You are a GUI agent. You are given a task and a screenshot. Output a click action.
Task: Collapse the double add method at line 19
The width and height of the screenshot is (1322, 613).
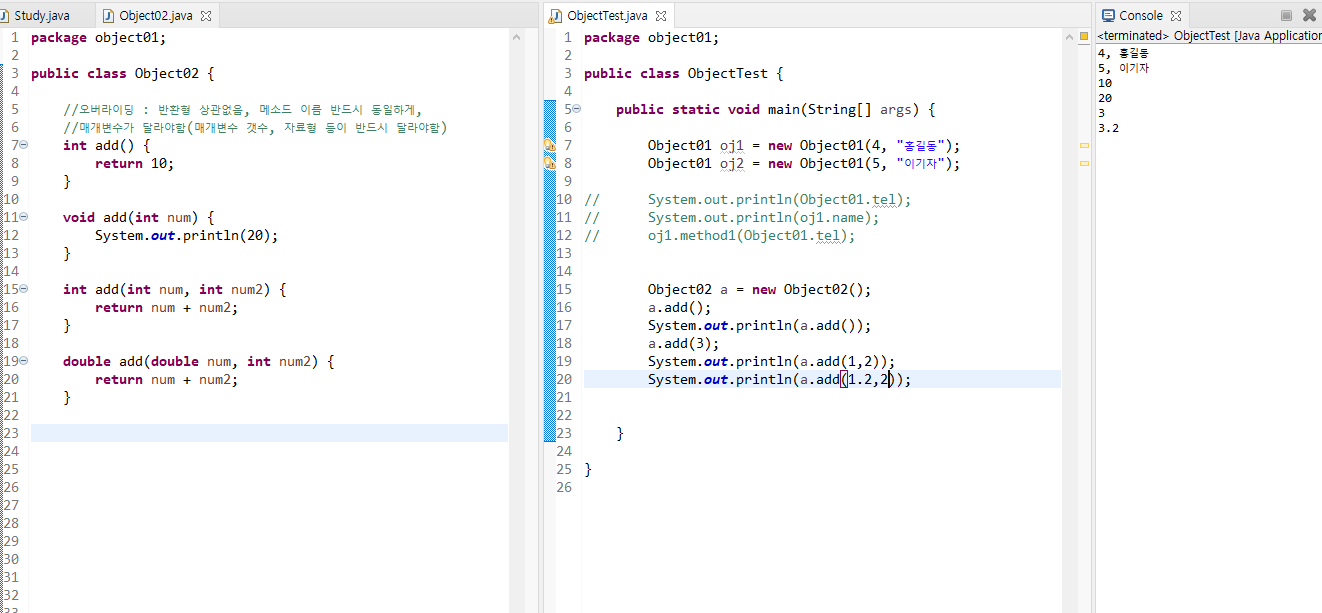pos(24,361)
